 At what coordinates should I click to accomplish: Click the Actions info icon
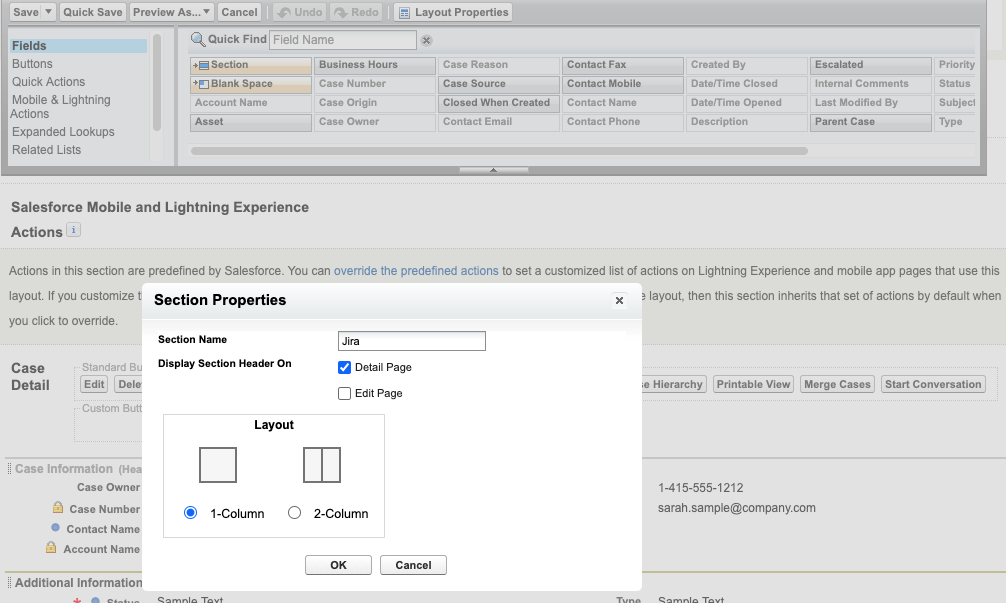(74, 231)
